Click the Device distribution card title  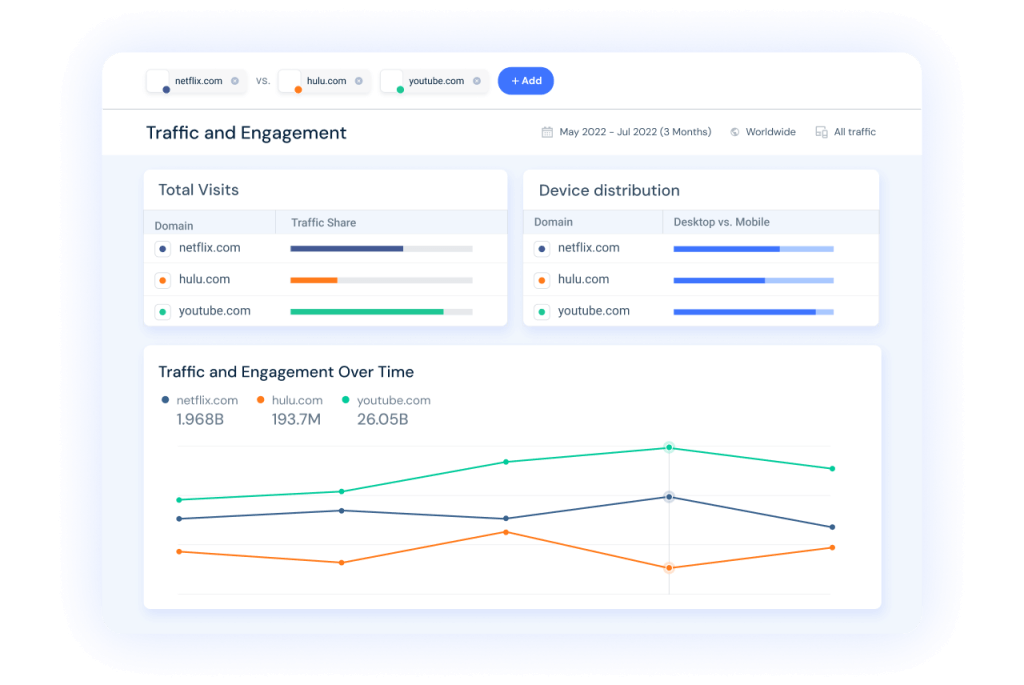tap(609, 191)
